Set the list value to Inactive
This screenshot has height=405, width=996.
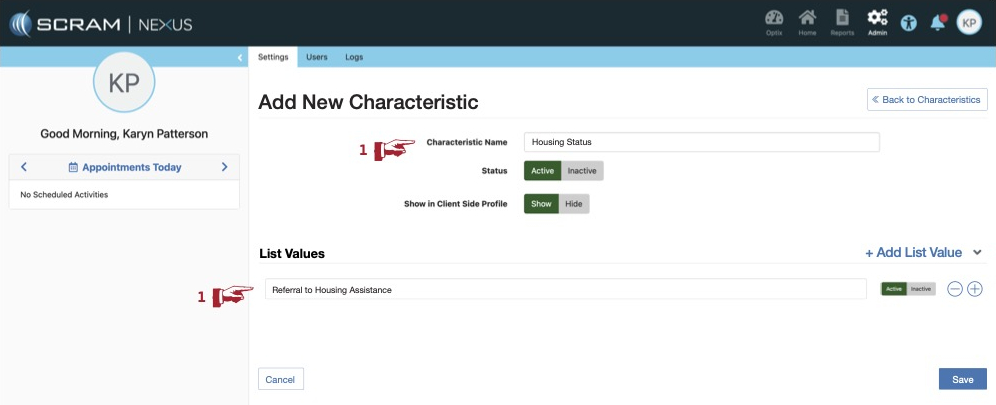[921, 289]
